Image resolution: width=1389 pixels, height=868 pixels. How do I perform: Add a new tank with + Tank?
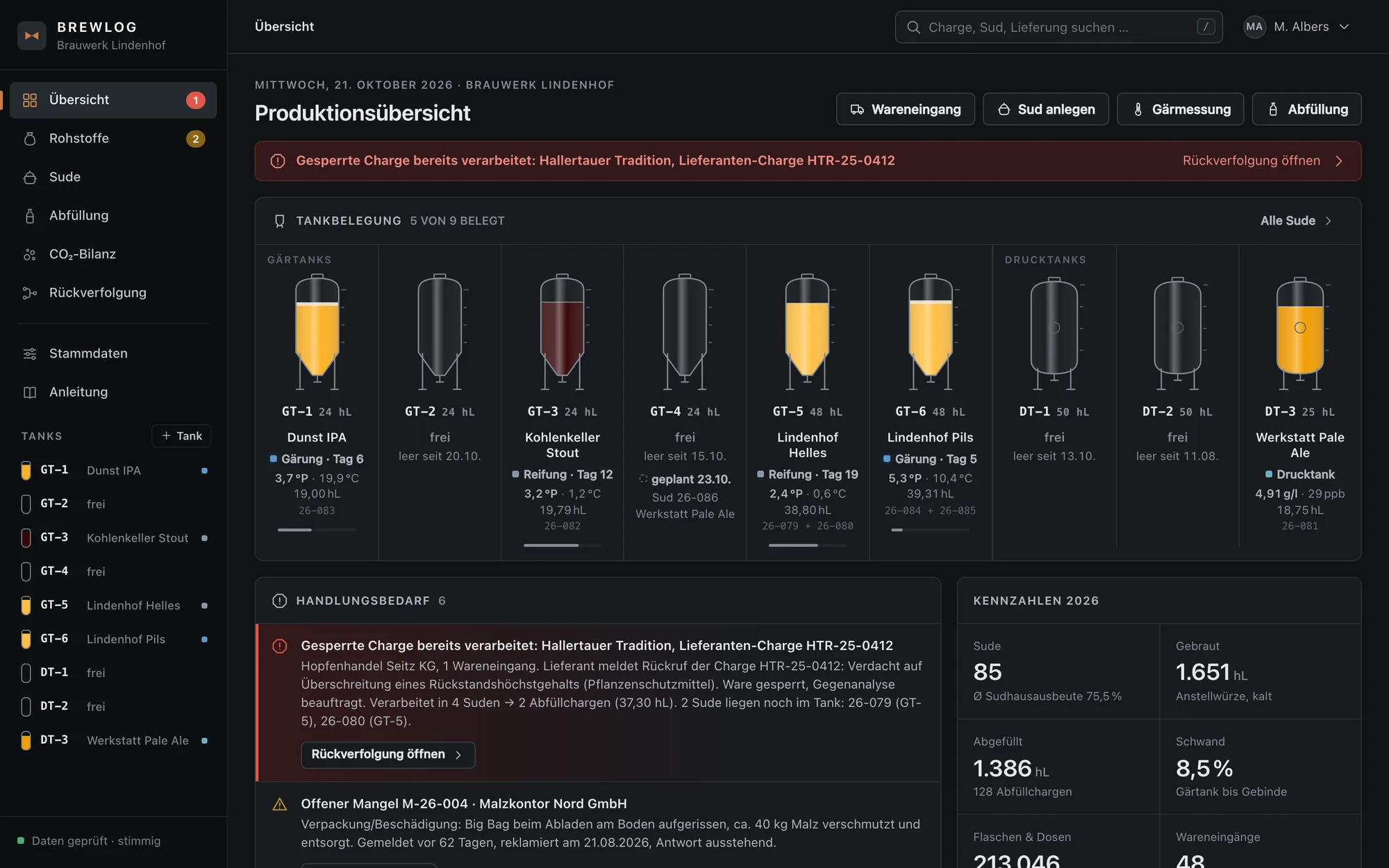tap(181, 435)
